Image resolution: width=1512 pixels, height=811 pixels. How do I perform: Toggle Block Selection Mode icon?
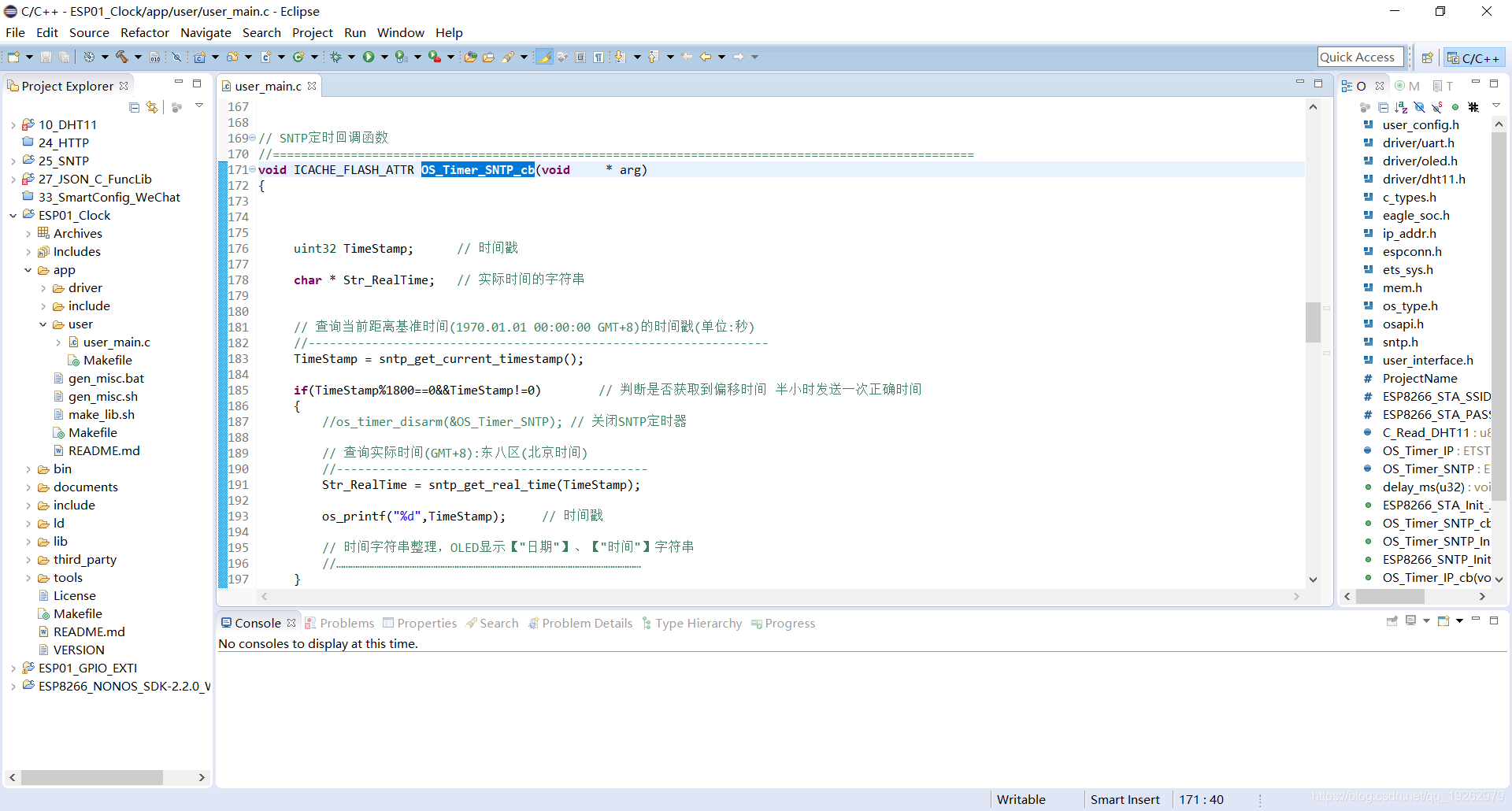click(580, 57)
